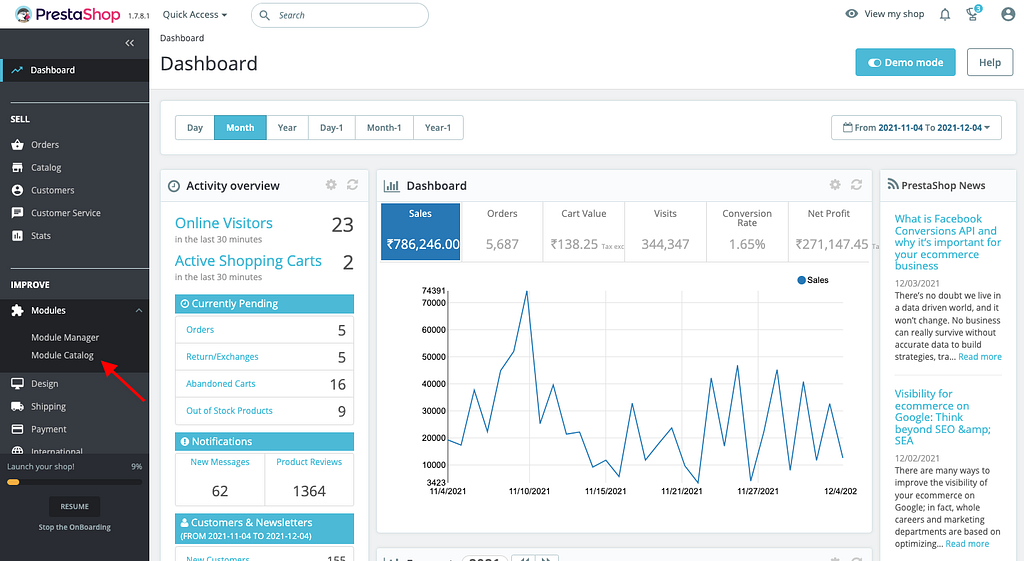Select the Sales metric tab

tap(421, 232)
